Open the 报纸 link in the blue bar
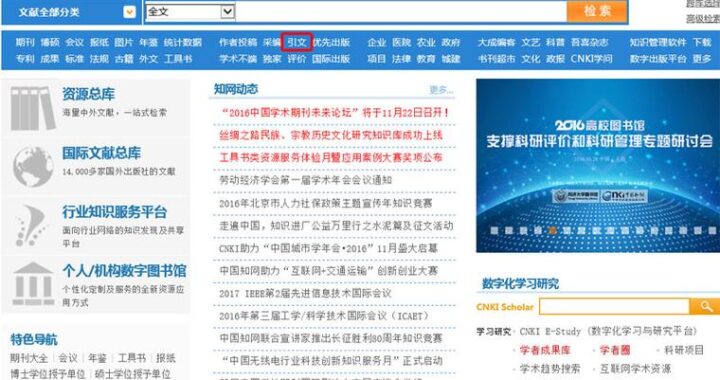The image size is (720, 380). click(99, 43)
